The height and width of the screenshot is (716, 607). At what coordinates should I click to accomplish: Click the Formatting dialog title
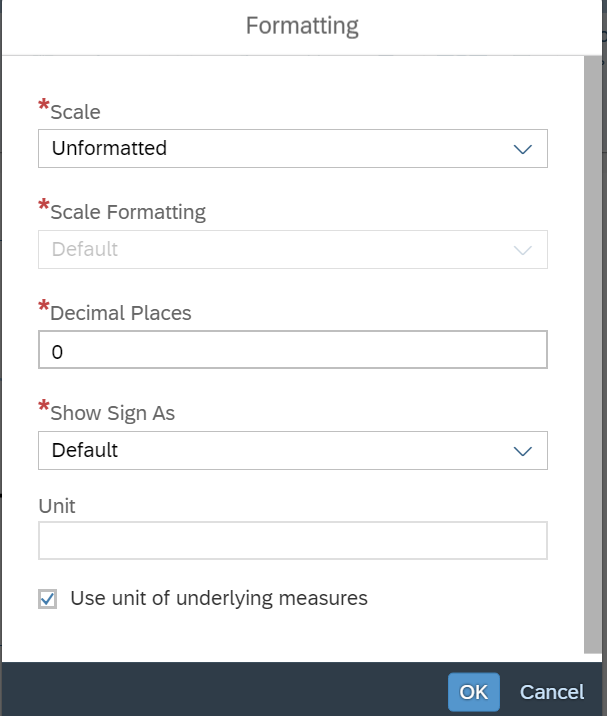tap(302, 26)
